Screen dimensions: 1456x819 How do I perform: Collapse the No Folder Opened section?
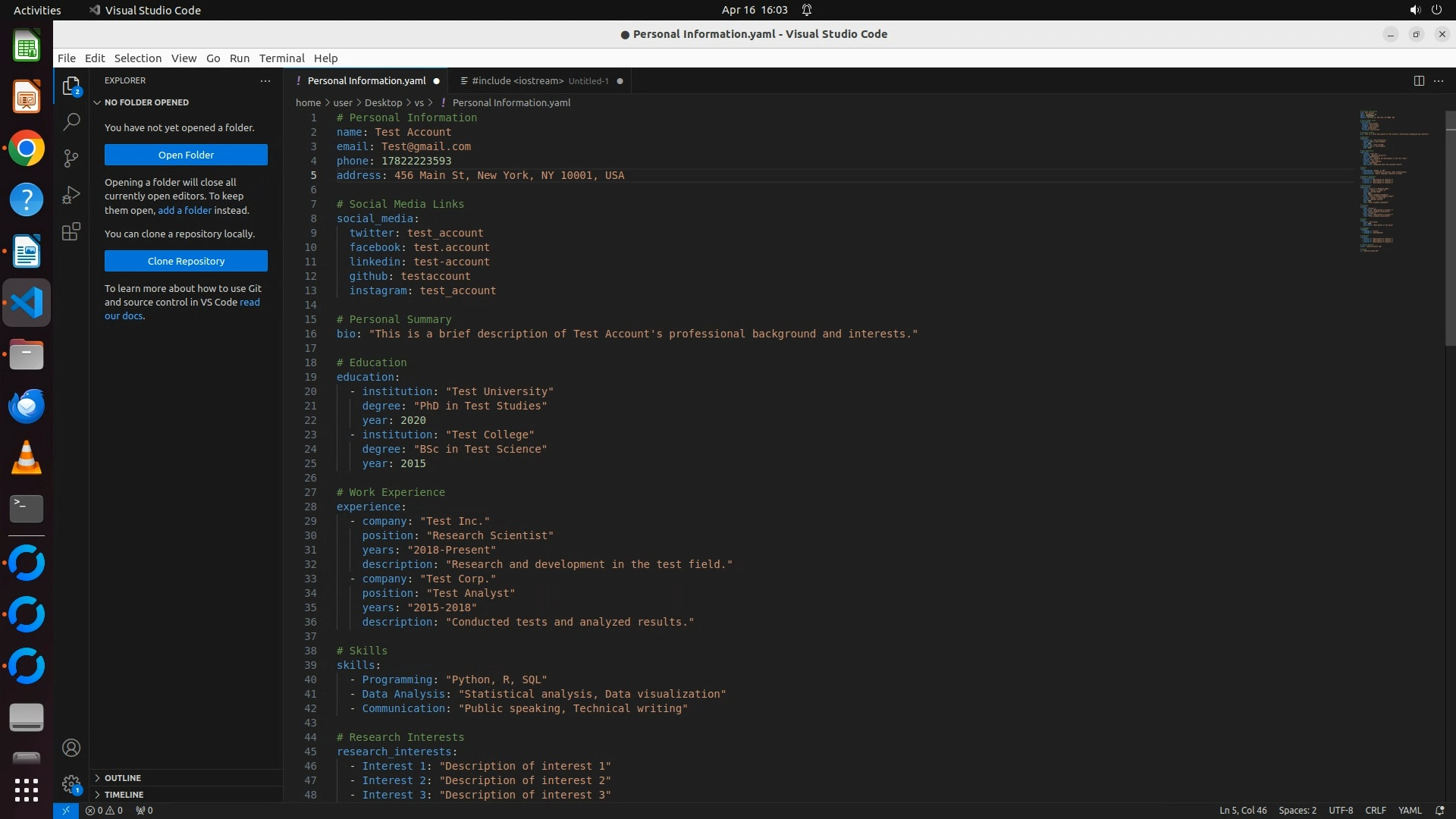[146, 102]
